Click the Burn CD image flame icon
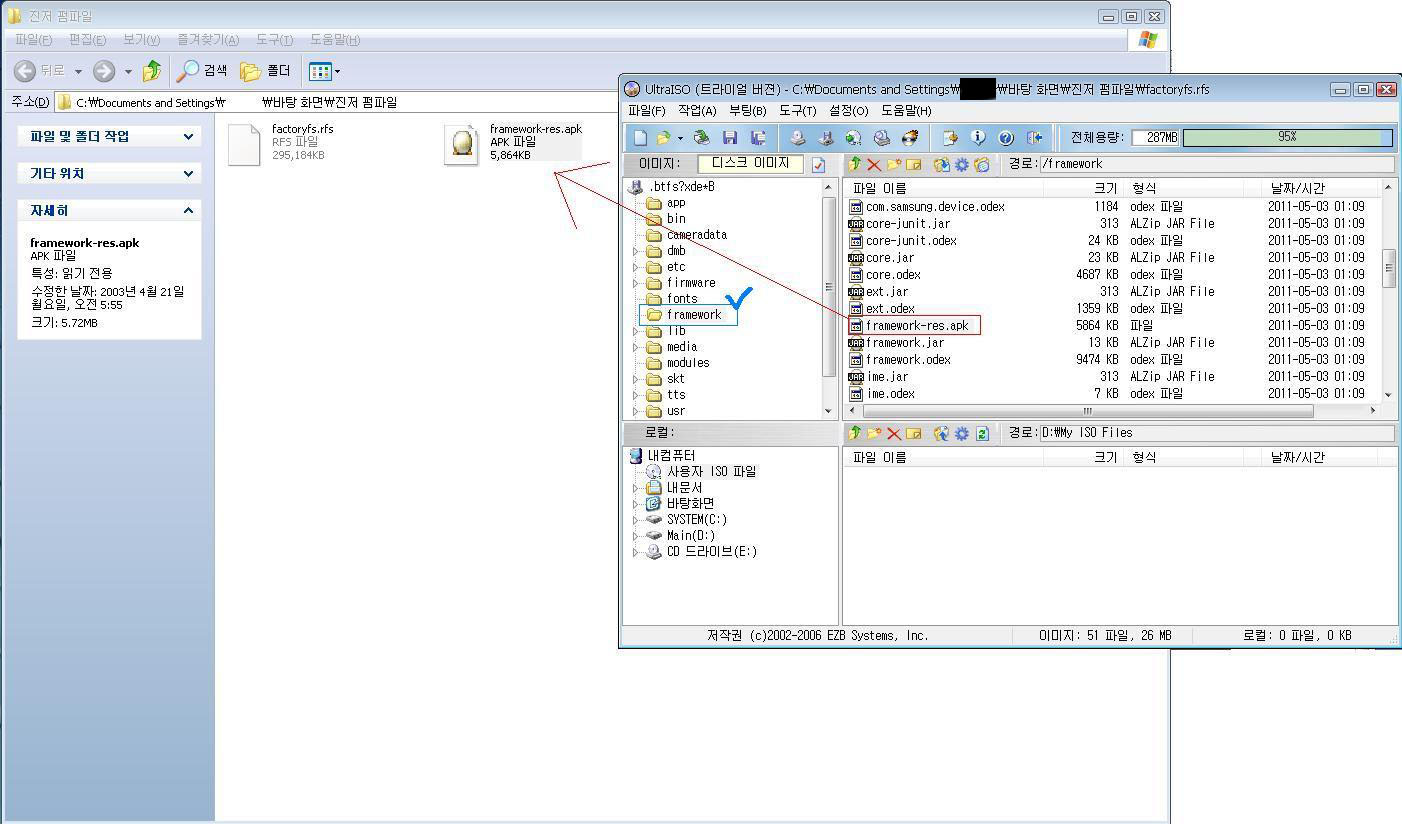Screen dimensions: 1402x824 coord(910,138)
